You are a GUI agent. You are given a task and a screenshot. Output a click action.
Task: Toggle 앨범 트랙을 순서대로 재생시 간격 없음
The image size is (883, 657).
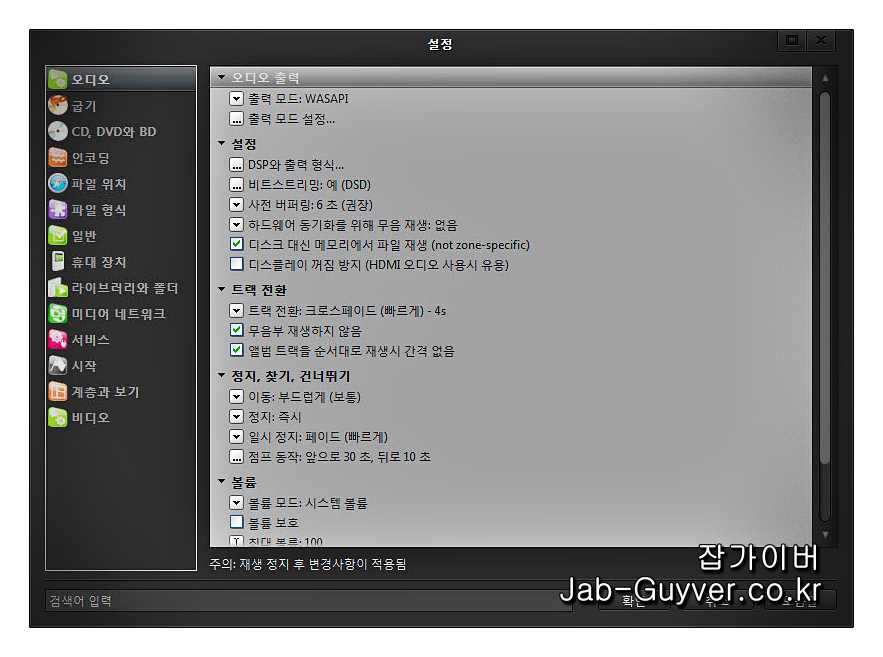pyautogui.click(x=237, y=350)
